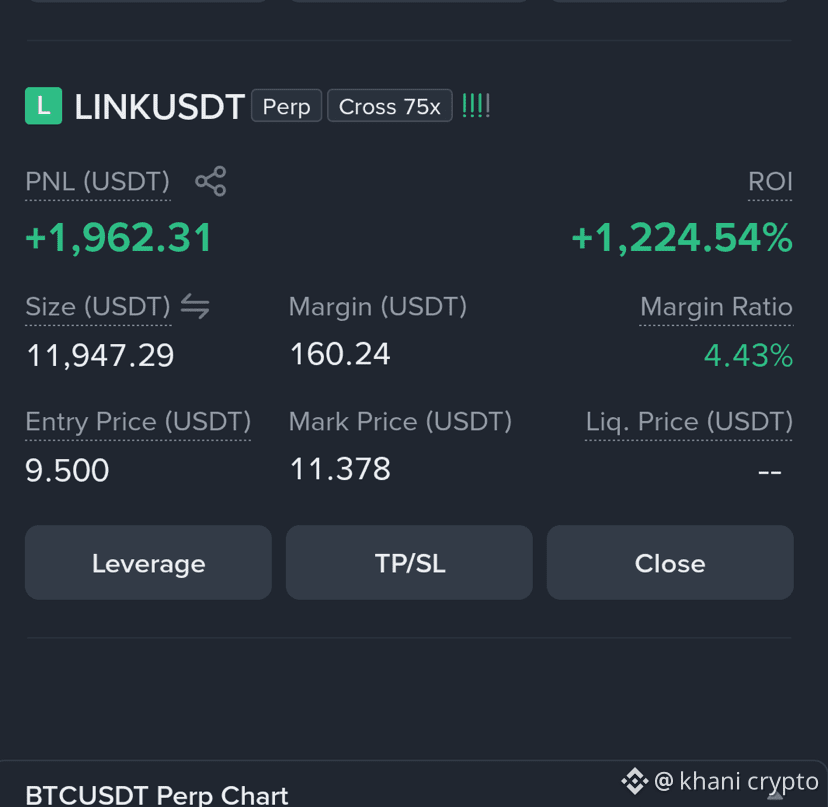This screenshot has height=807, width=828.
Task: Open the LINKUSDT pair name
Action: point(159,107)
